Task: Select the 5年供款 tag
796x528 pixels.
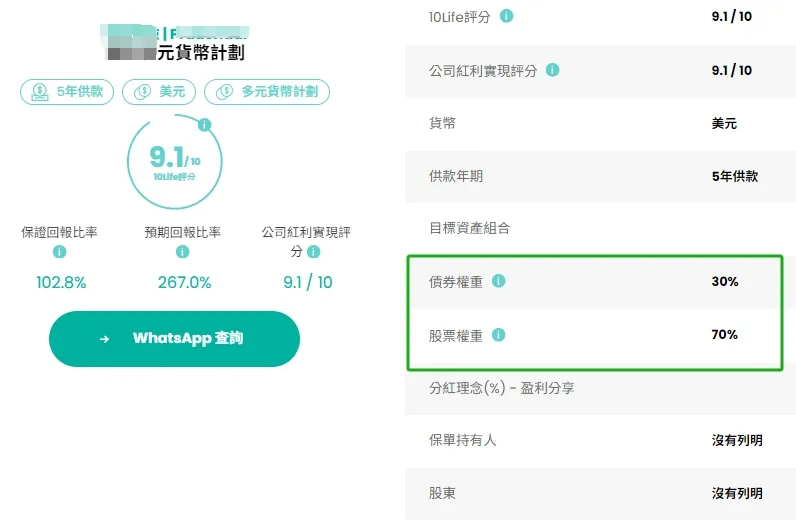Action: 67,92
